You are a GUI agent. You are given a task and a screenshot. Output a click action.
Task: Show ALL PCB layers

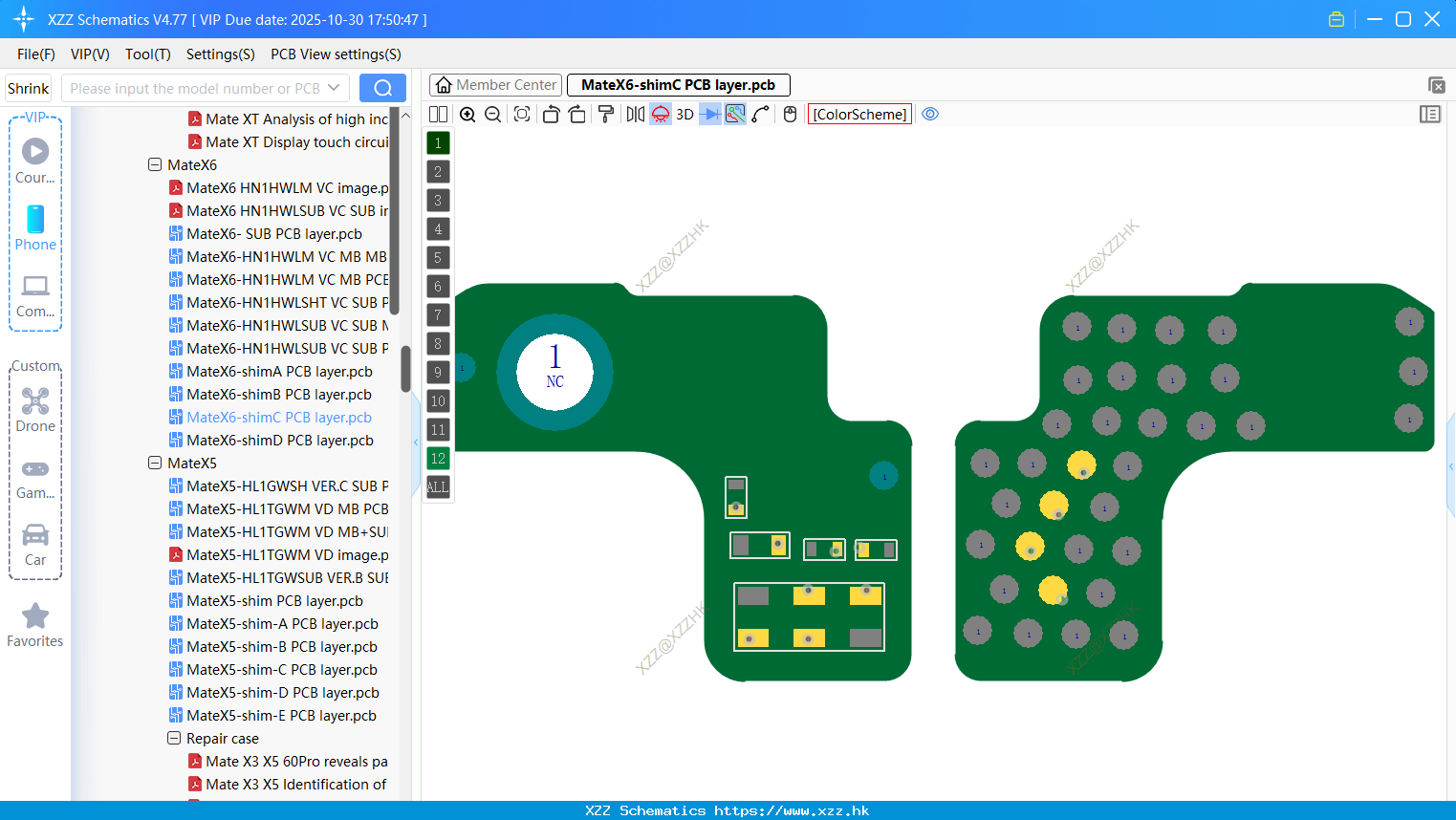click(438, 487)
